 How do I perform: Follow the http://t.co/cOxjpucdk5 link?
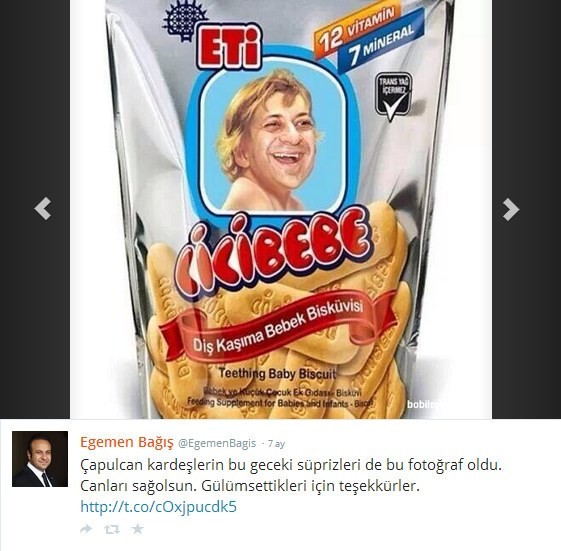158,507
